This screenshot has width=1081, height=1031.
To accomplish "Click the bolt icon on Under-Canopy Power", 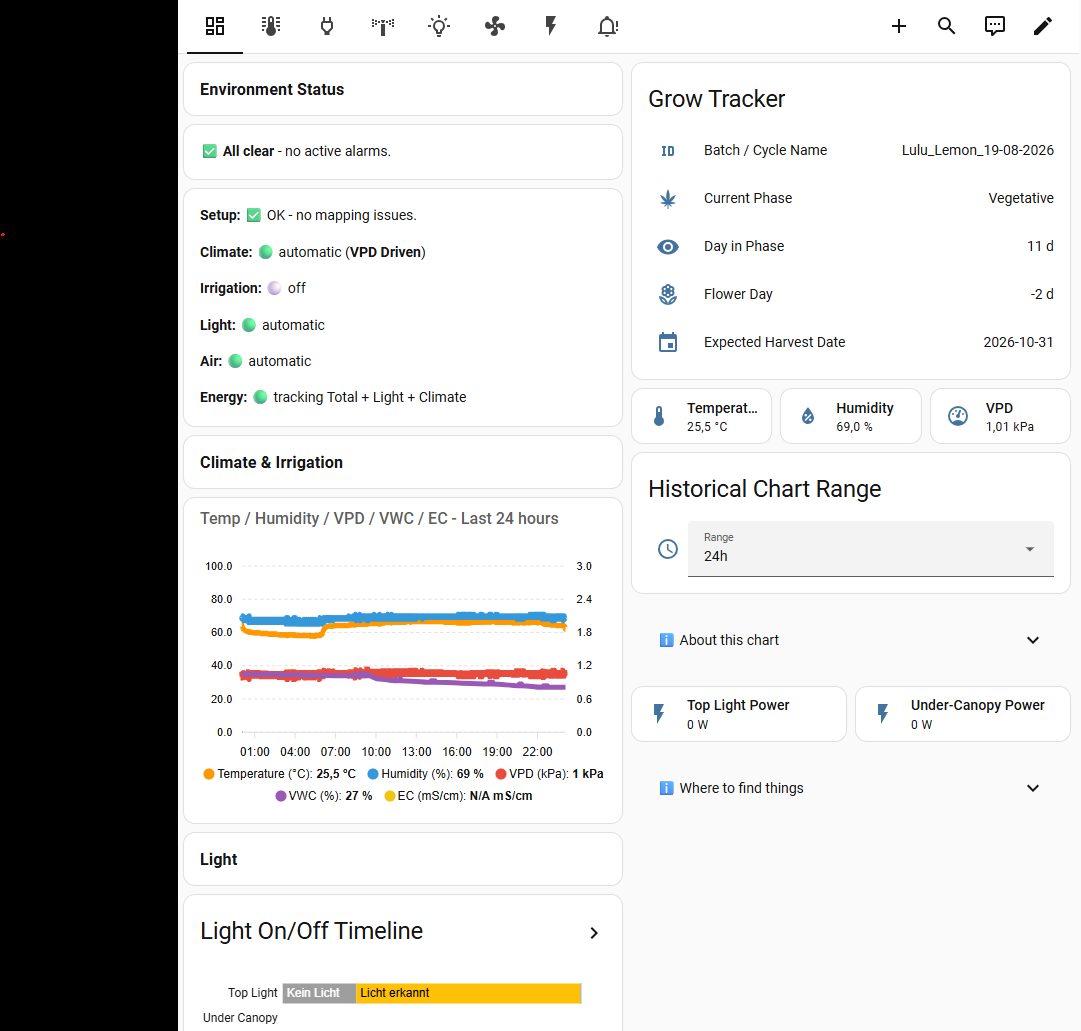I will pyautogui.click(x=882, y=713).
